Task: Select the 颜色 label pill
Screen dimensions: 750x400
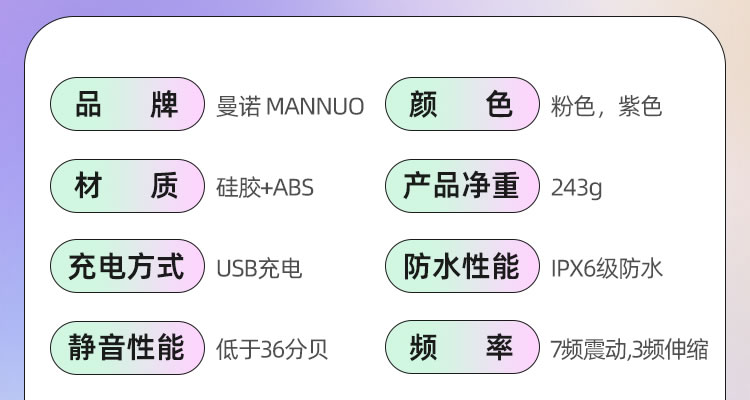Action: point(462,104)
